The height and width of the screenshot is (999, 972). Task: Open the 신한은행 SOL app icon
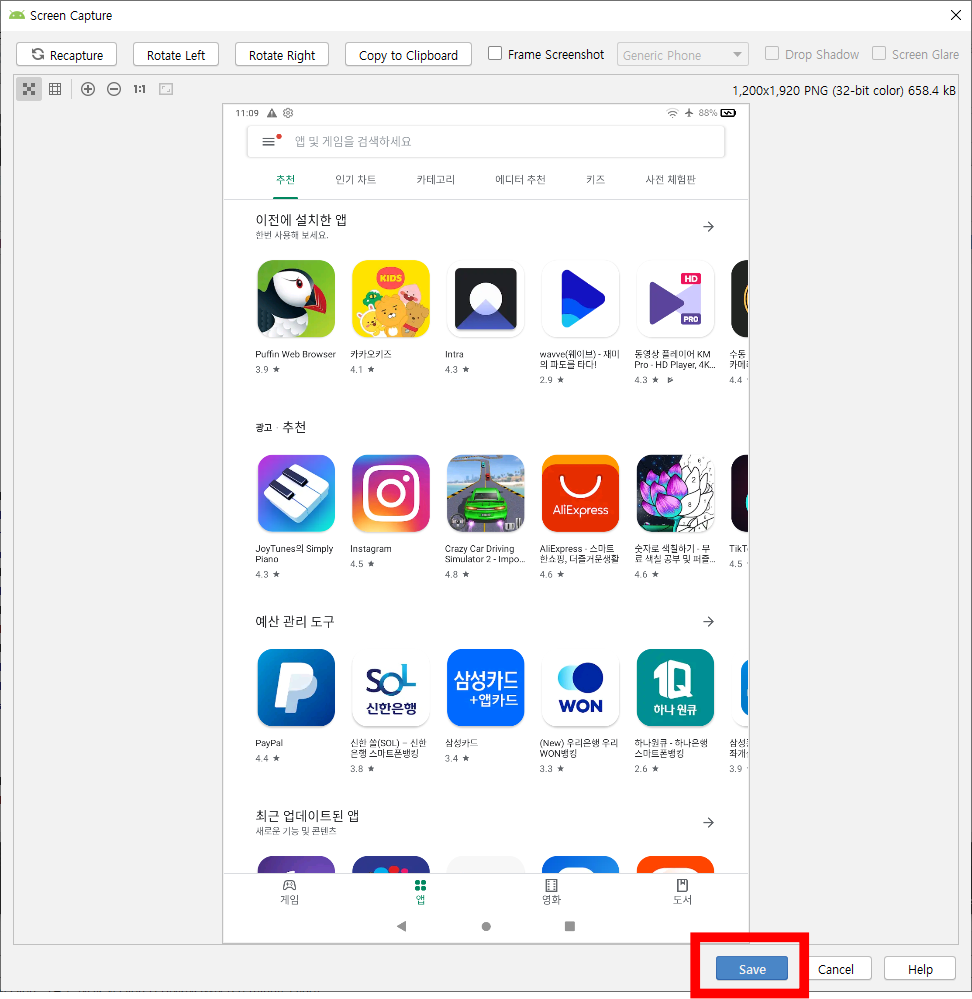coord(391,687)
